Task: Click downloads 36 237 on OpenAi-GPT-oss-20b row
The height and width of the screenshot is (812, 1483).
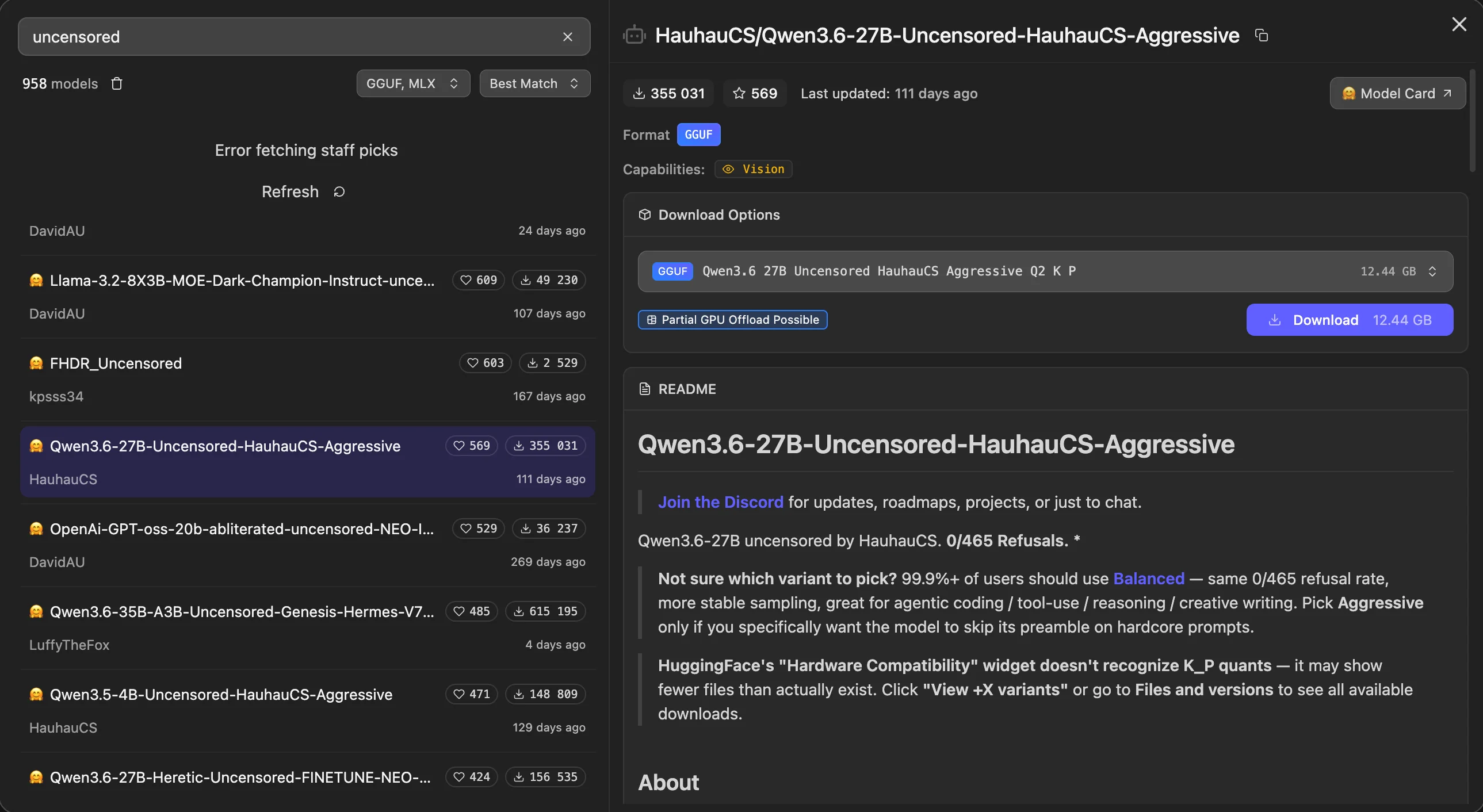Action: click(549, 529)
